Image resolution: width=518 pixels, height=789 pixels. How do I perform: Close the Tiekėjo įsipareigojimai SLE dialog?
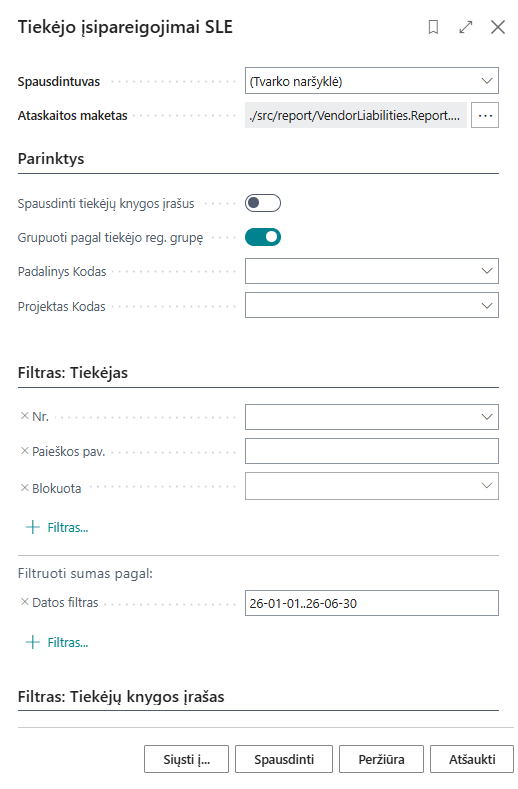point(497,27)
